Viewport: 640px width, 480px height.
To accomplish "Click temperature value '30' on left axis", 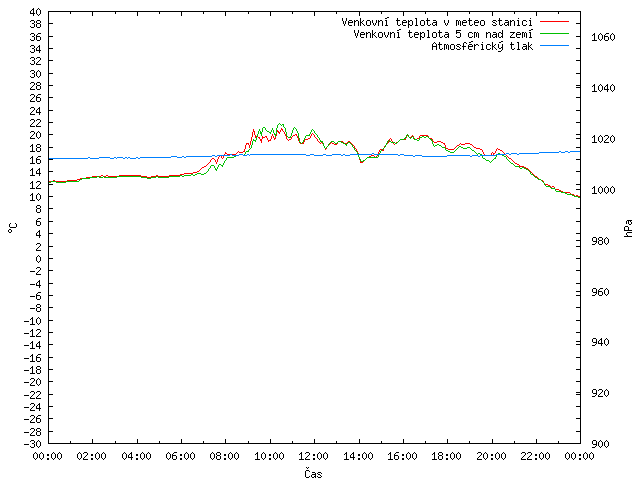I will click(x=36, y=74).
